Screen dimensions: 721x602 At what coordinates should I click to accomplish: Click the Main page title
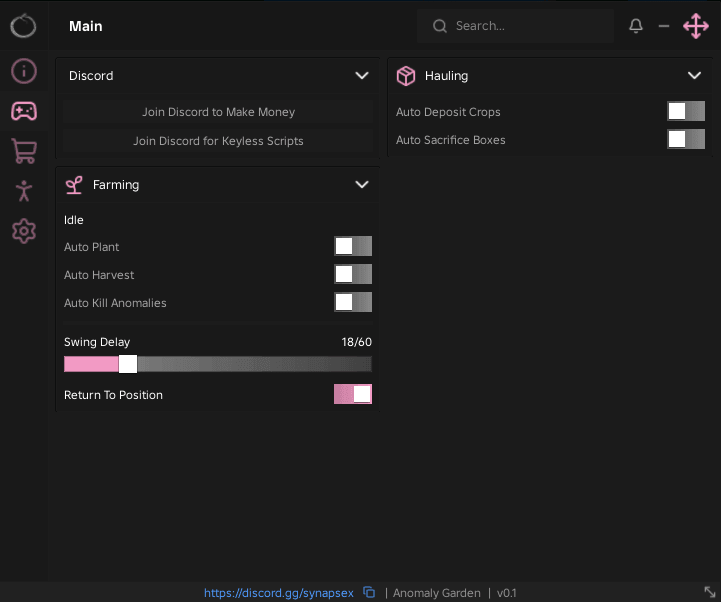86,26
